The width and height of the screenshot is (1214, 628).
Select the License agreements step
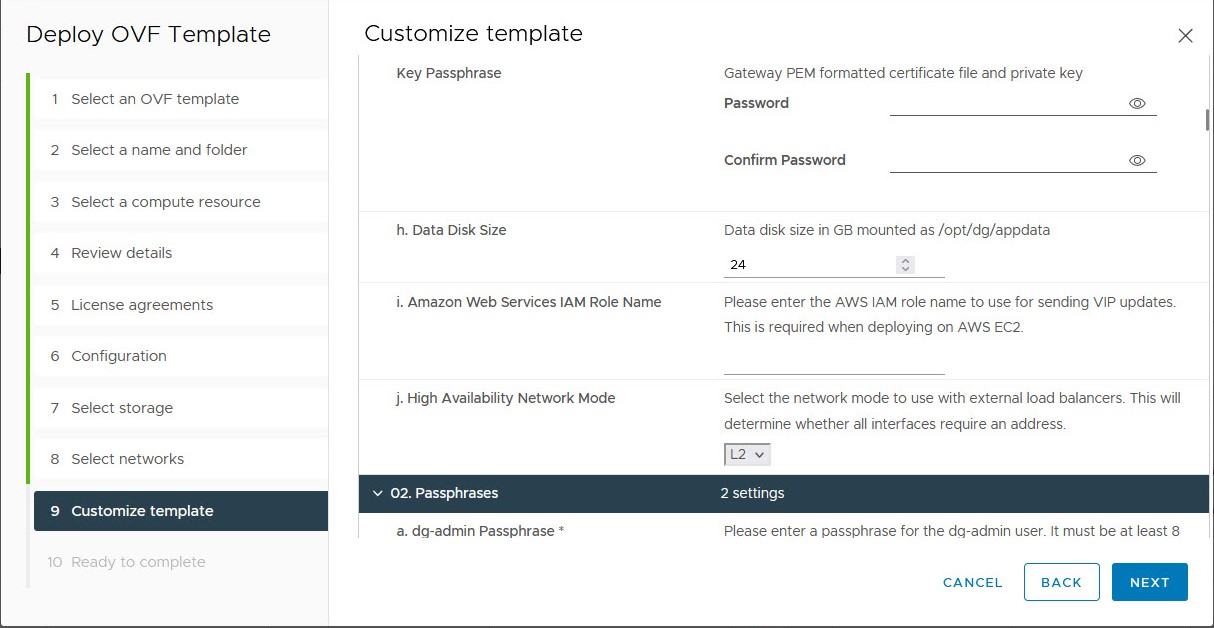[x=142, y=304]
